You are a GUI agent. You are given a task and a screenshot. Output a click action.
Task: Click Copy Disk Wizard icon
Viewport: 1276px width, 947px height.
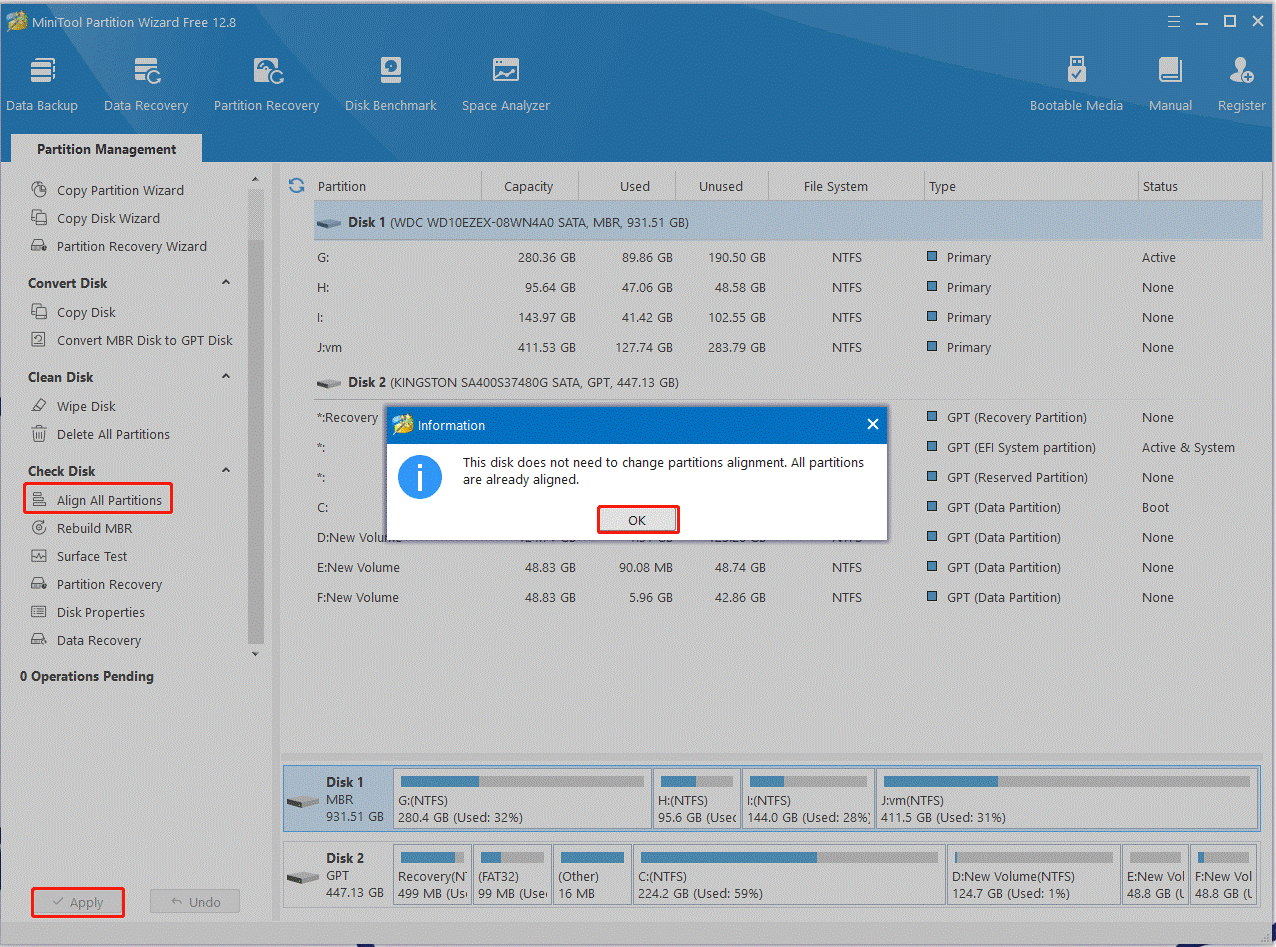(39, 218)
